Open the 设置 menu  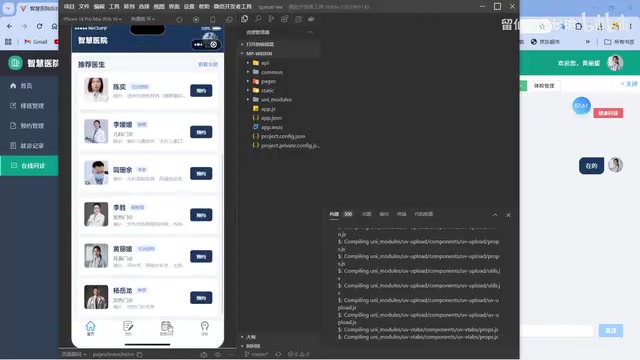(189, 7)
